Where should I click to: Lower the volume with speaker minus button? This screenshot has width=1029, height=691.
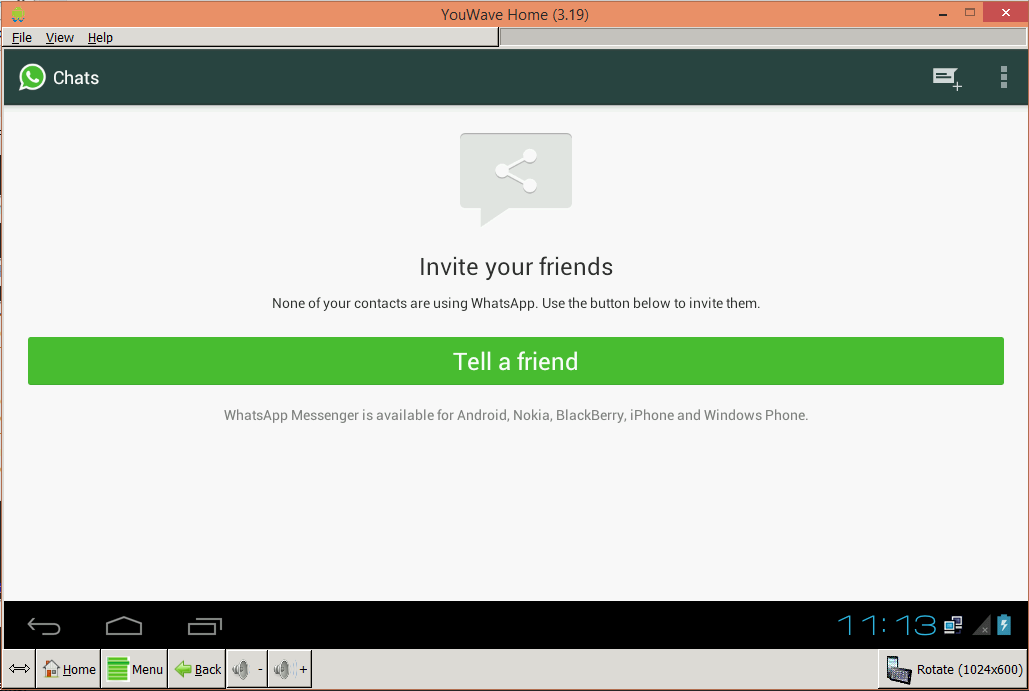point(247,669)
